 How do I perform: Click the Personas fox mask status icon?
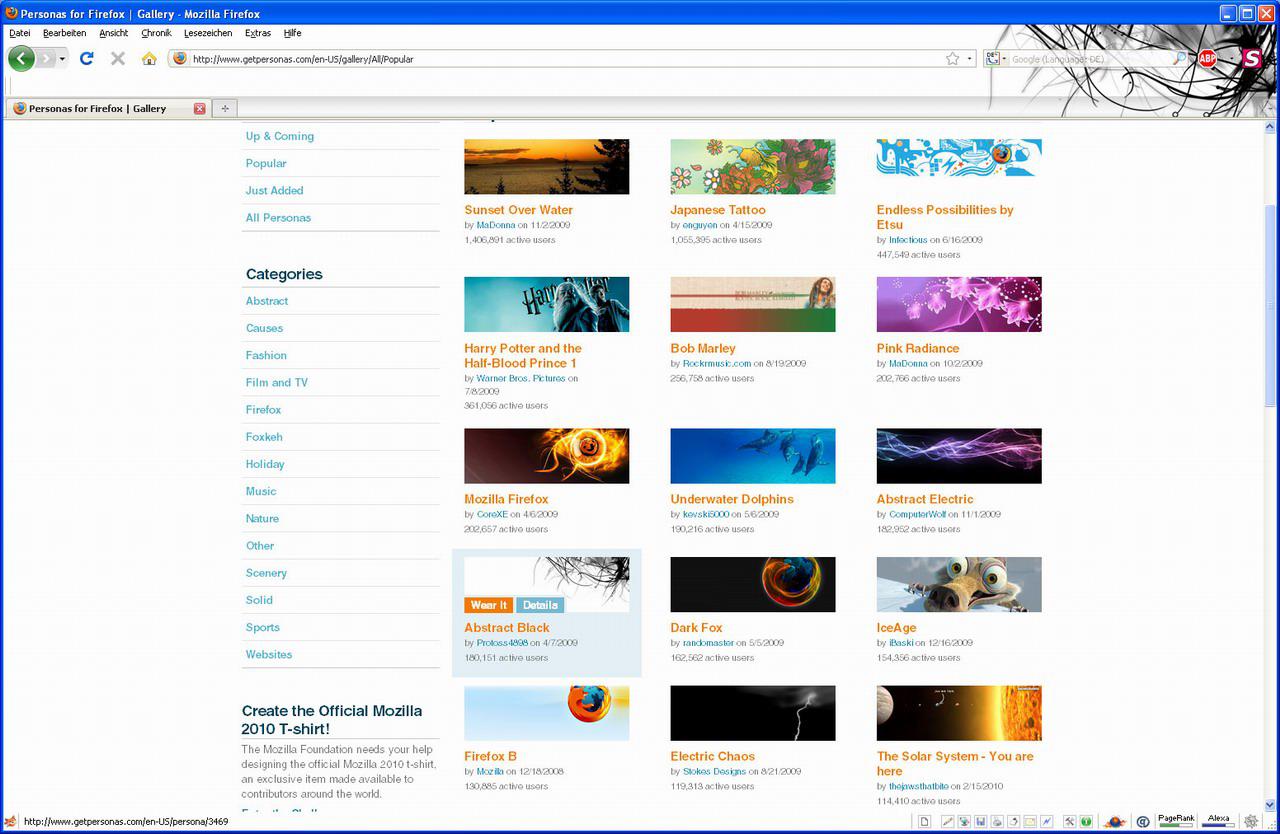point(1115,822)
